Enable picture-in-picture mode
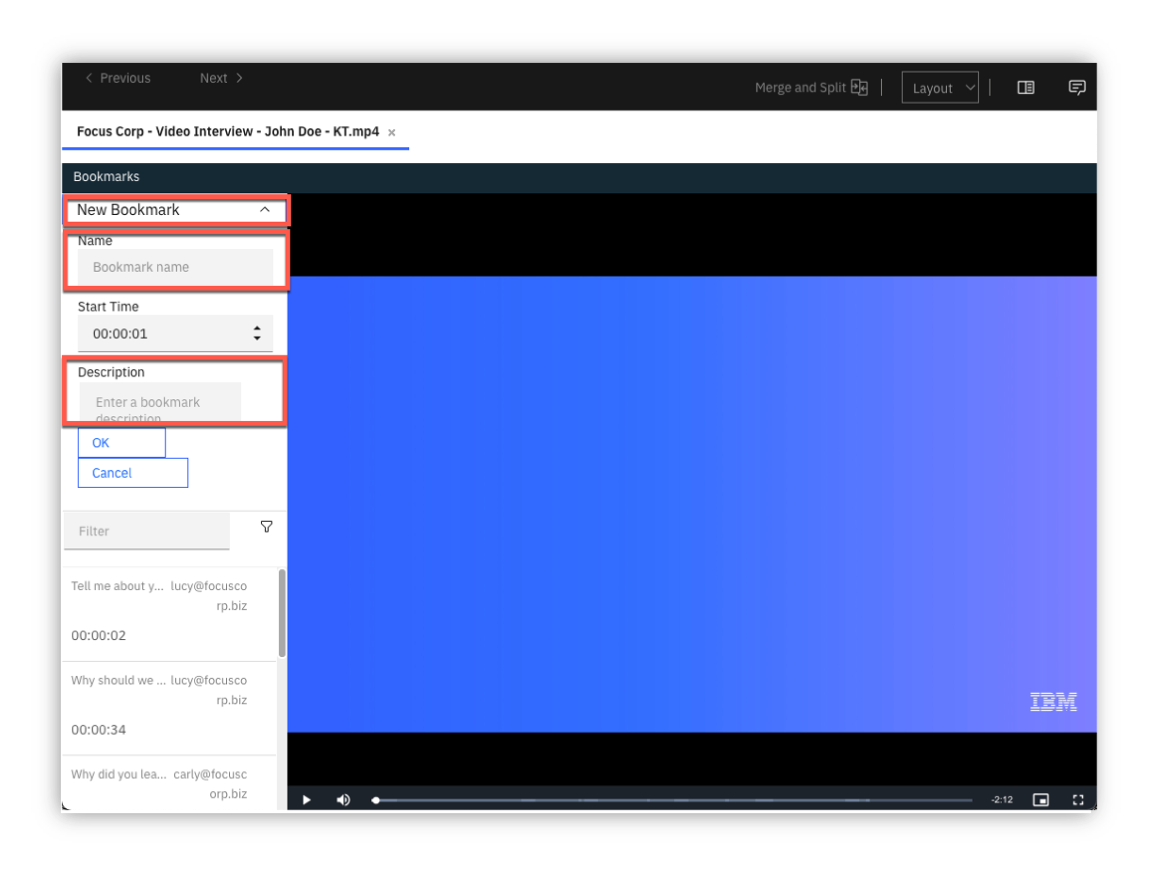1152x877 pixels. (x=1041, y=800)
